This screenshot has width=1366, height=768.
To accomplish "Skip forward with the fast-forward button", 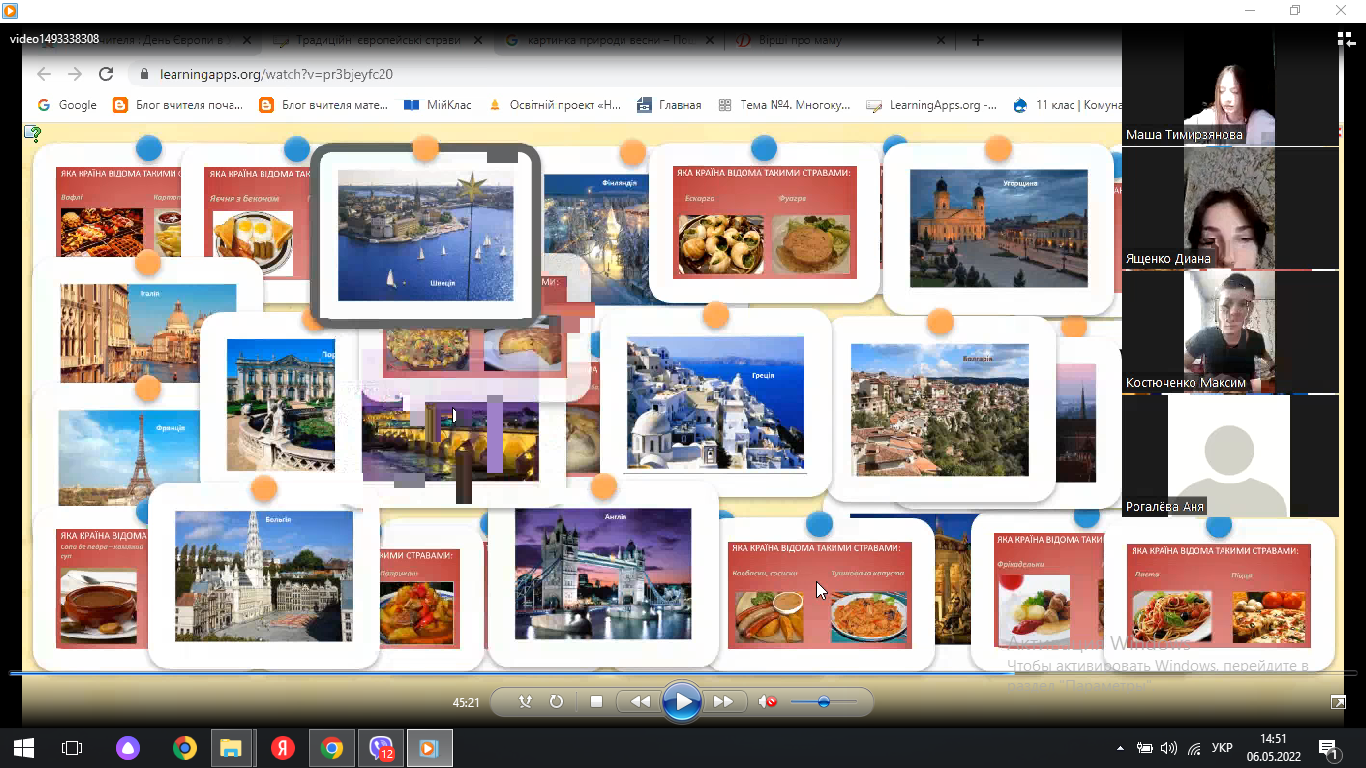I will point(725,702).
